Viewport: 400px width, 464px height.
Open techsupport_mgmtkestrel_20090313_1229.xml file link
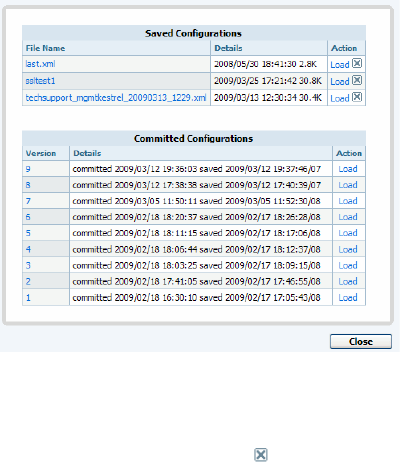[116, 98]
